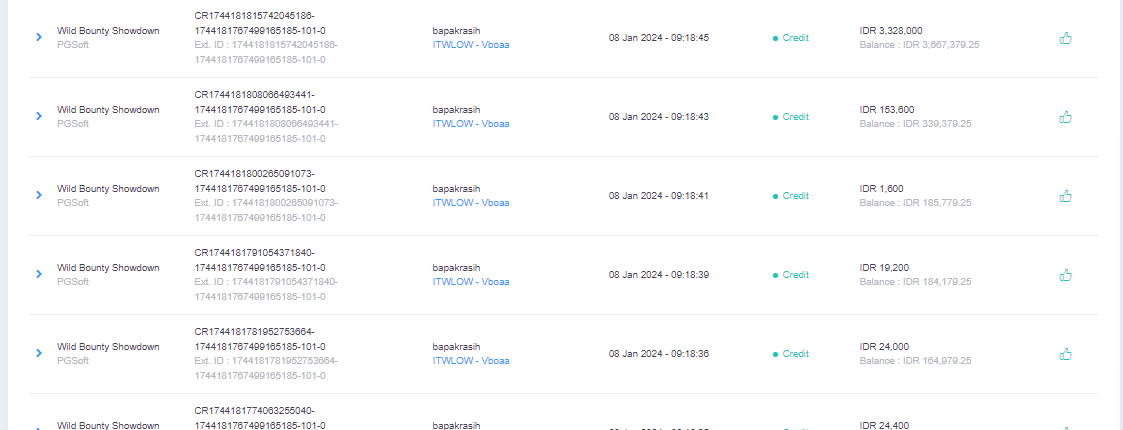Expand the 09:18:43 transaction row chevron

point(39,116)
